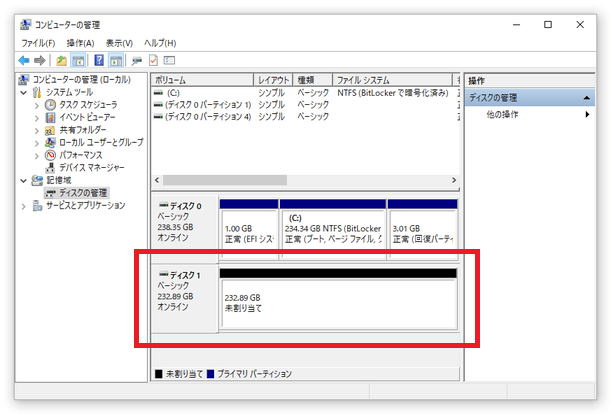The height and width of the screenshot is (414, 611).
Task: Click the checkmark document toolbar icon
Action: coord(154,61)
